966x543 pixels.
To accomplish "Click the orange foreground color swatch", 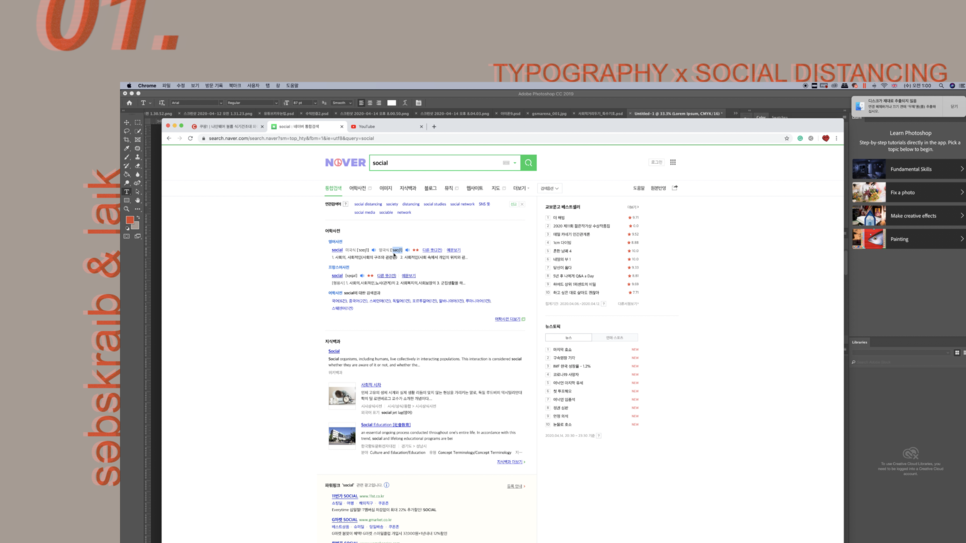I will click(x=130, y=220).
